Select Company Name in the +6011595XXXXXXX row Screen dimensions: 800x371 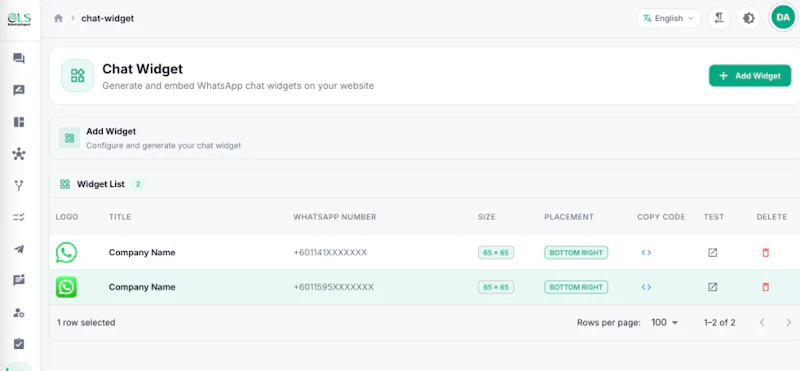(142, 287)
